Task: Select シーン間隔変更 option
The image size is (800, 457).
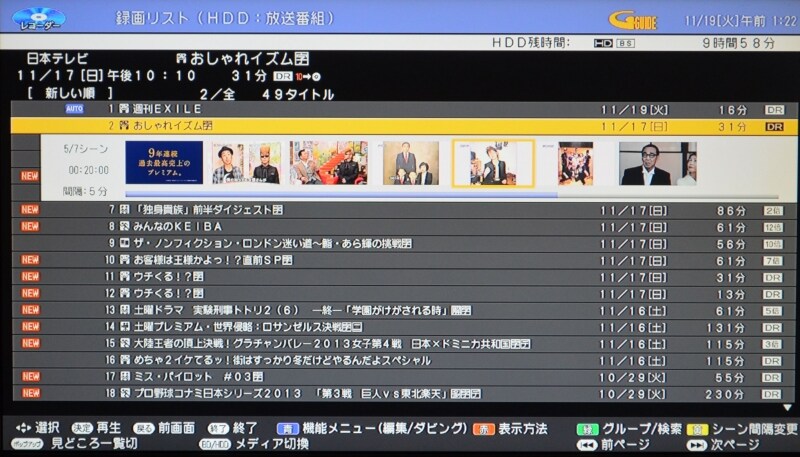Action: pyautogui.click(x=754, y=428)
